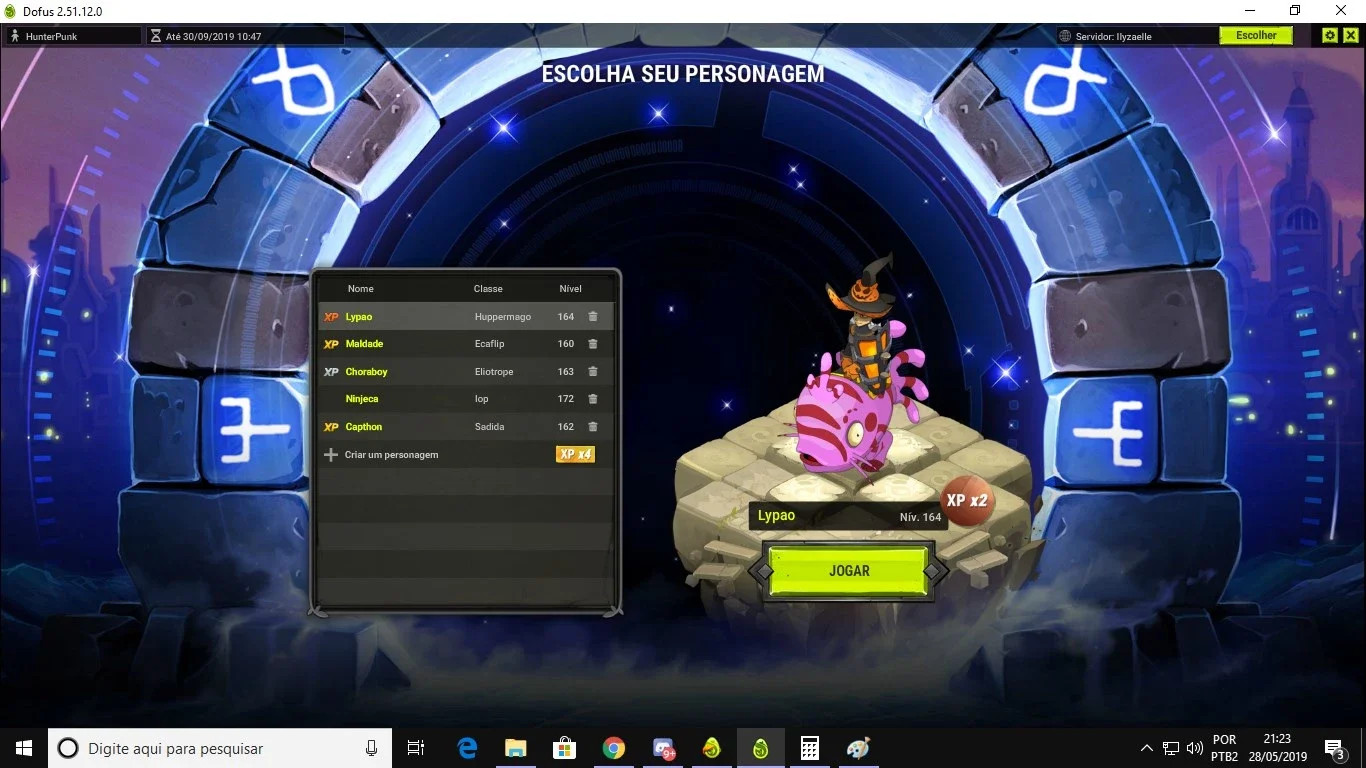
Task: Open Ankama Launcher taskbar icon
Action: coord(712,748)
